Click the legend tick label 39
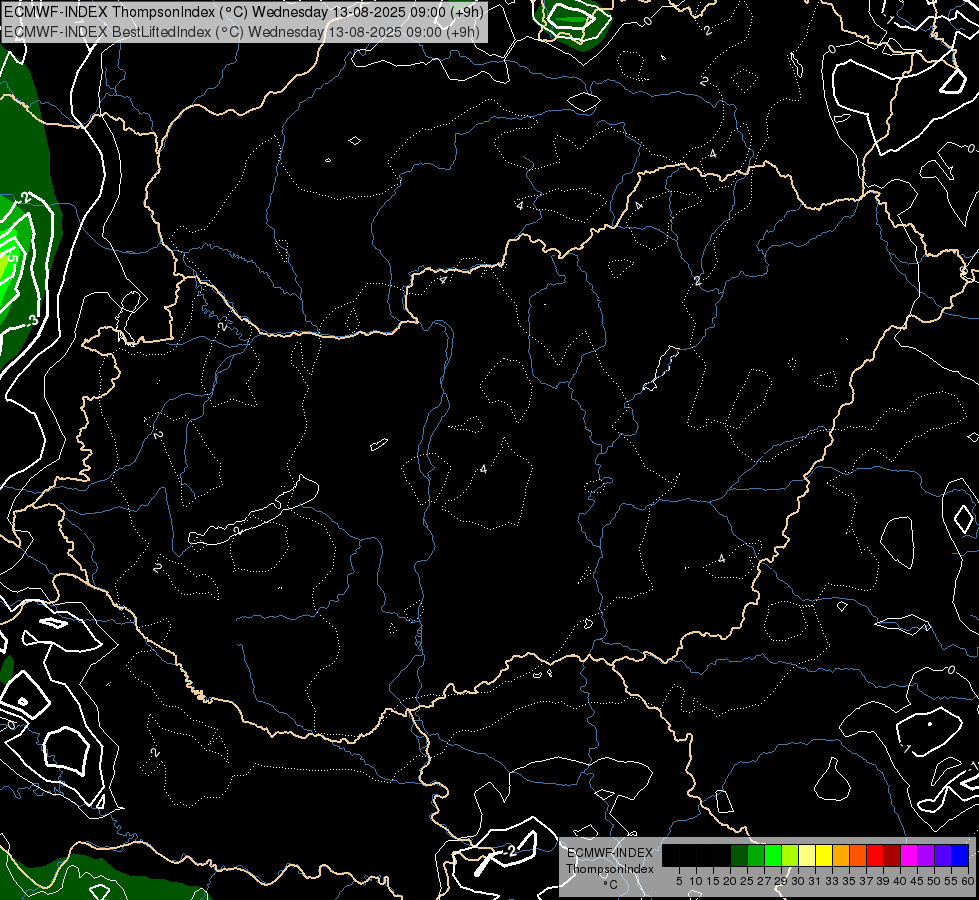This screenshot has height=900, width=979. coord(883,881)
